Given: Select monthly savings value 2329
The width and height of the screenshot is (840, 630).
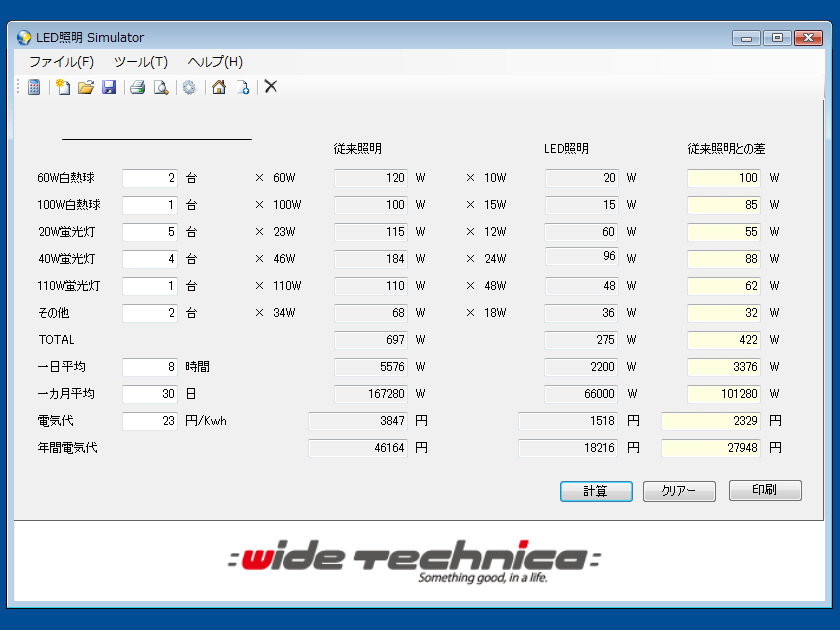Looking at the screenshot, I should 711,421.
